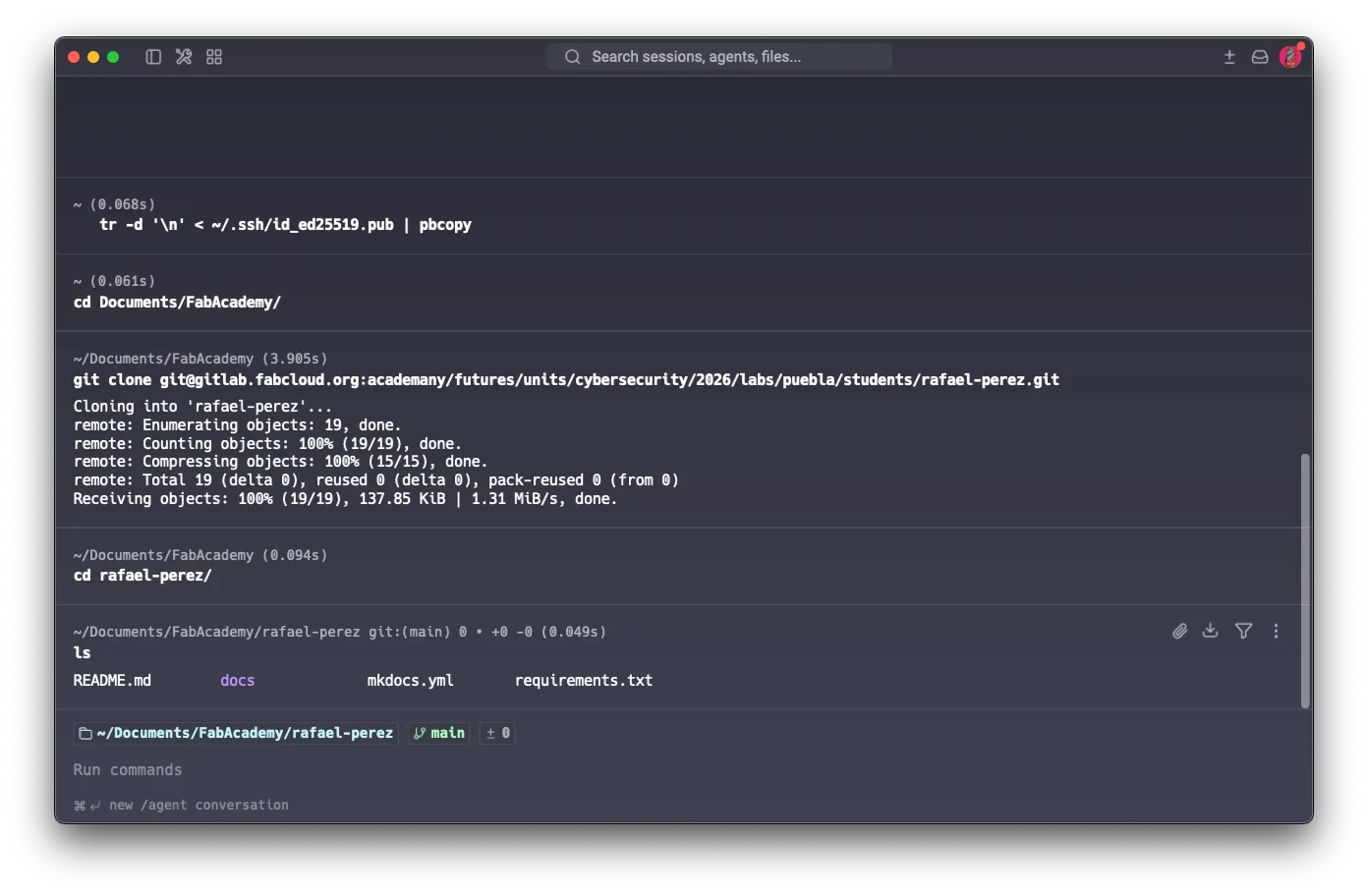Click the remote: Total 19 output line
This screenshot has width=1368, height=896.
coord(375,480)
